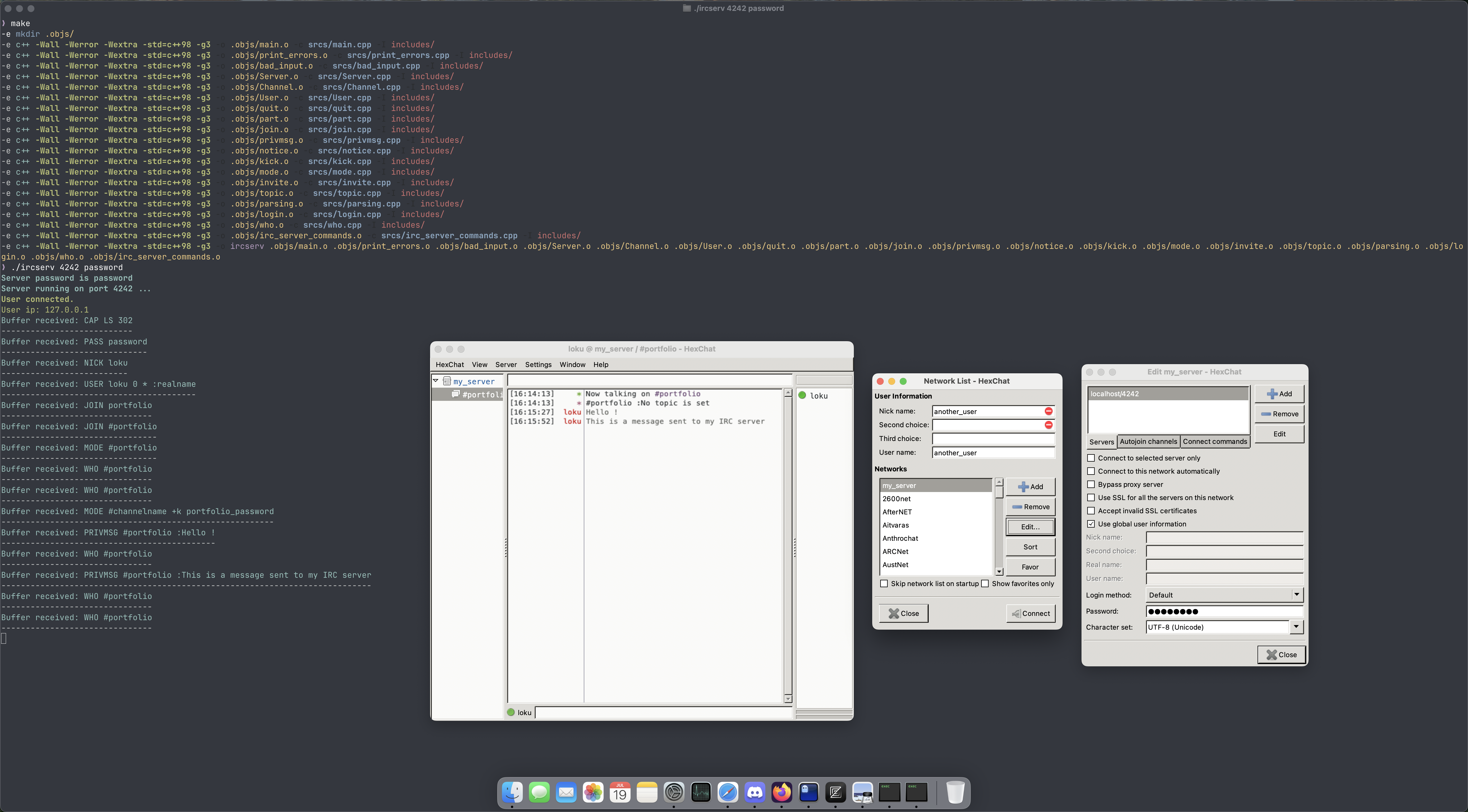
Task: Open the HexChat menu
Action: click(450, 364)
